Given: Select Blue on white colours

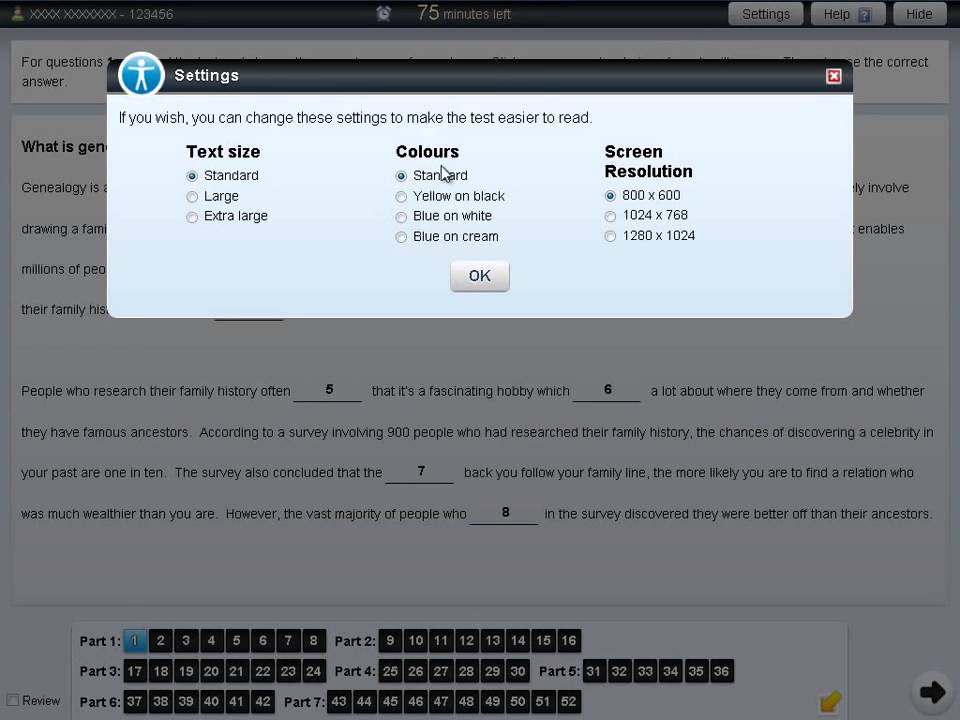Looking at the screenshot, I should [401, 217].
